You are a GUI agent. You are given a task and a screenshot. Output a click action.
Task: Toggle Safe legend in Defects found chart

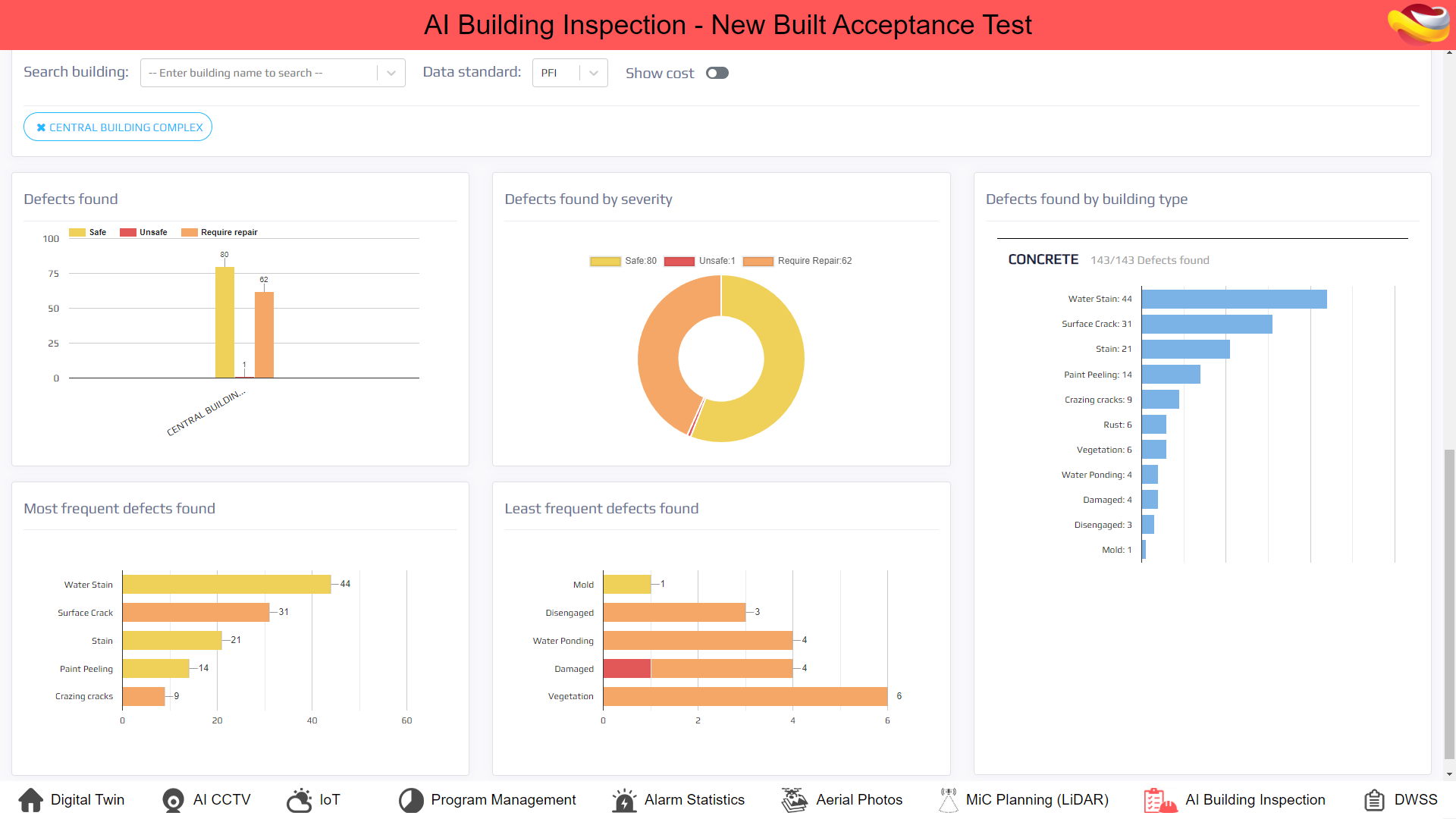(77, 233)
